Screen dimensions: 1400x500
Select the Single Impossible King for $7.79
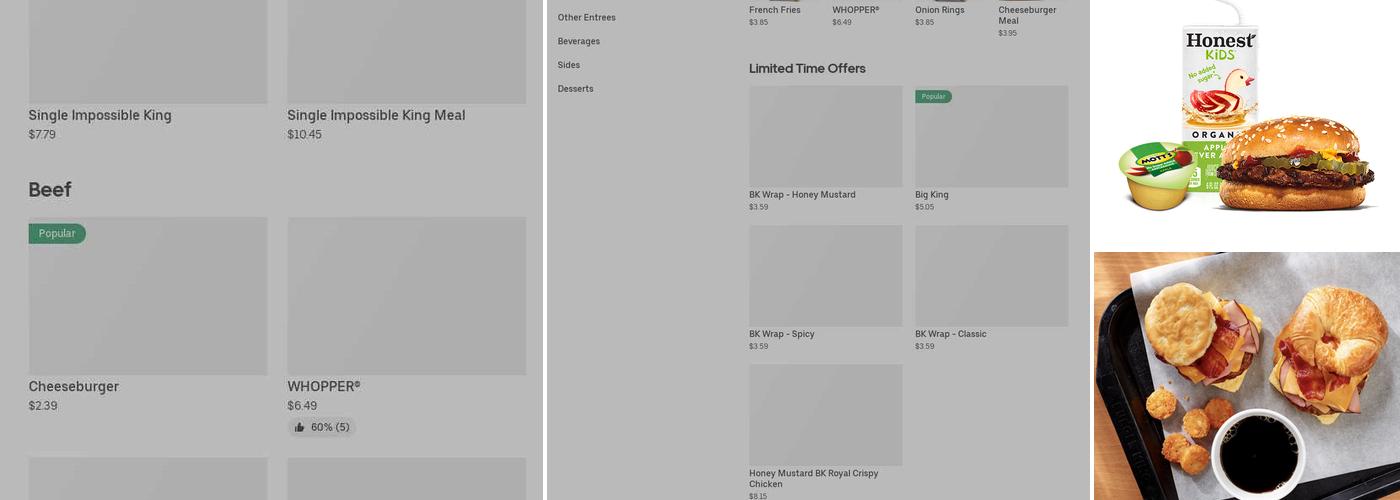point(99,115)
